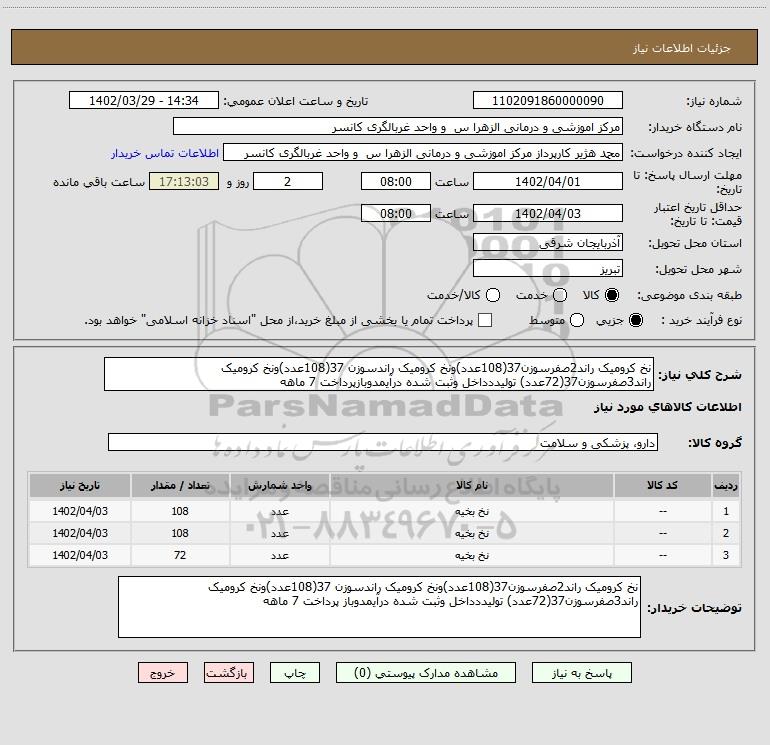The image size is (770, 745).
Task: Choose the متوسط purchase type radio
Action: coord(577,320)
